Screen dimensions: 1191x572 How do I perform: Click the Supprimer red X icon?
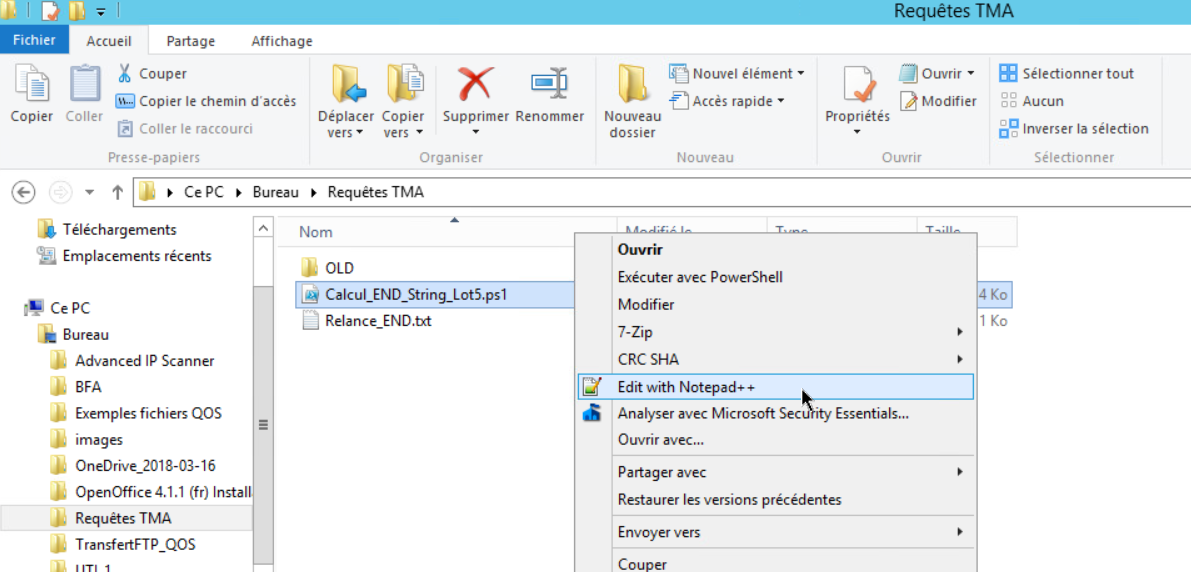475,85
